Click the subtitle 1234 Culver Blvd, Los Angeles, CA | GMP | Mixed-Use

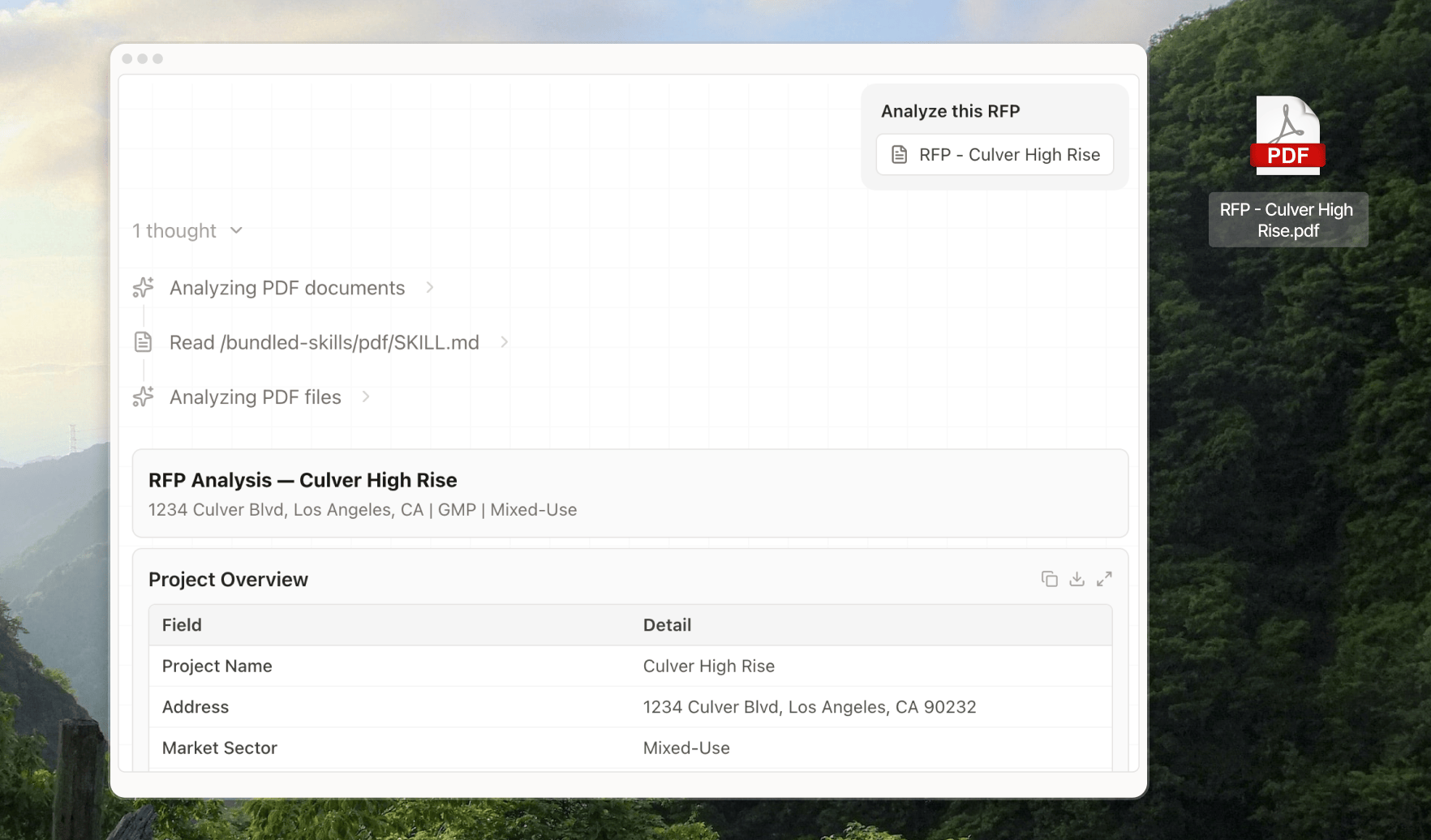tap(363, 510)
